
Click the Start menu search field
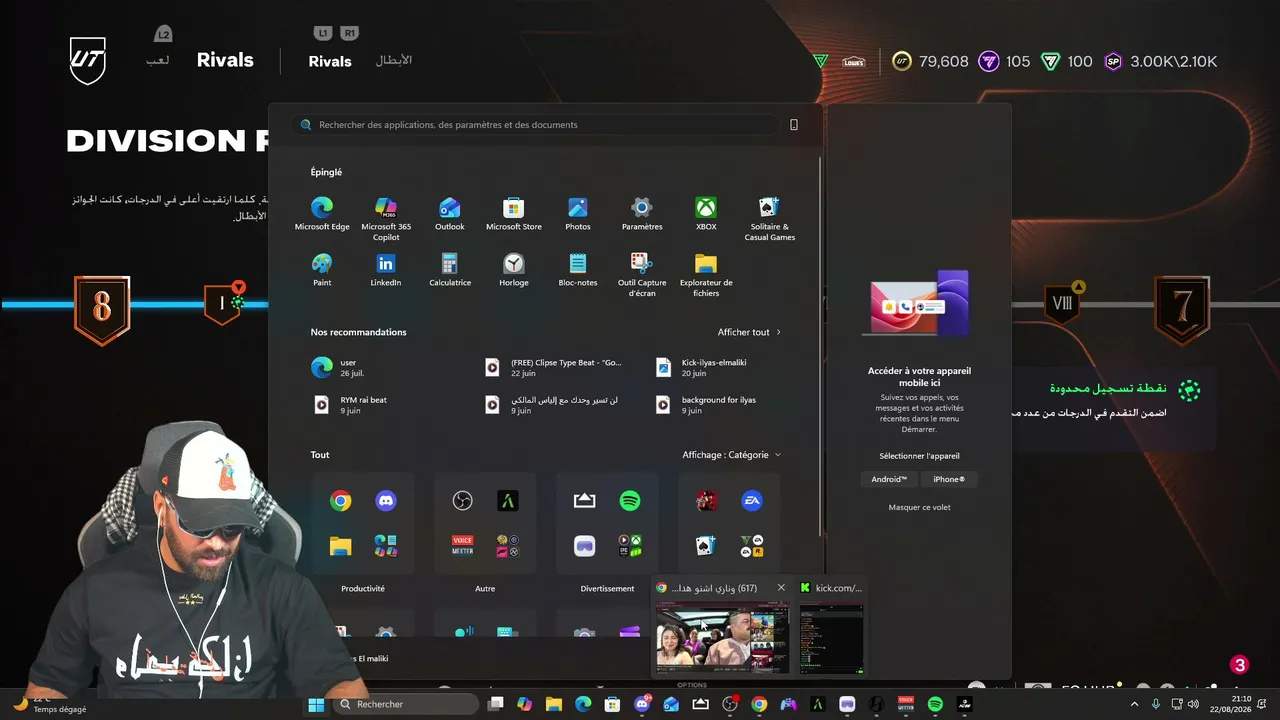(x=536, y=125)
